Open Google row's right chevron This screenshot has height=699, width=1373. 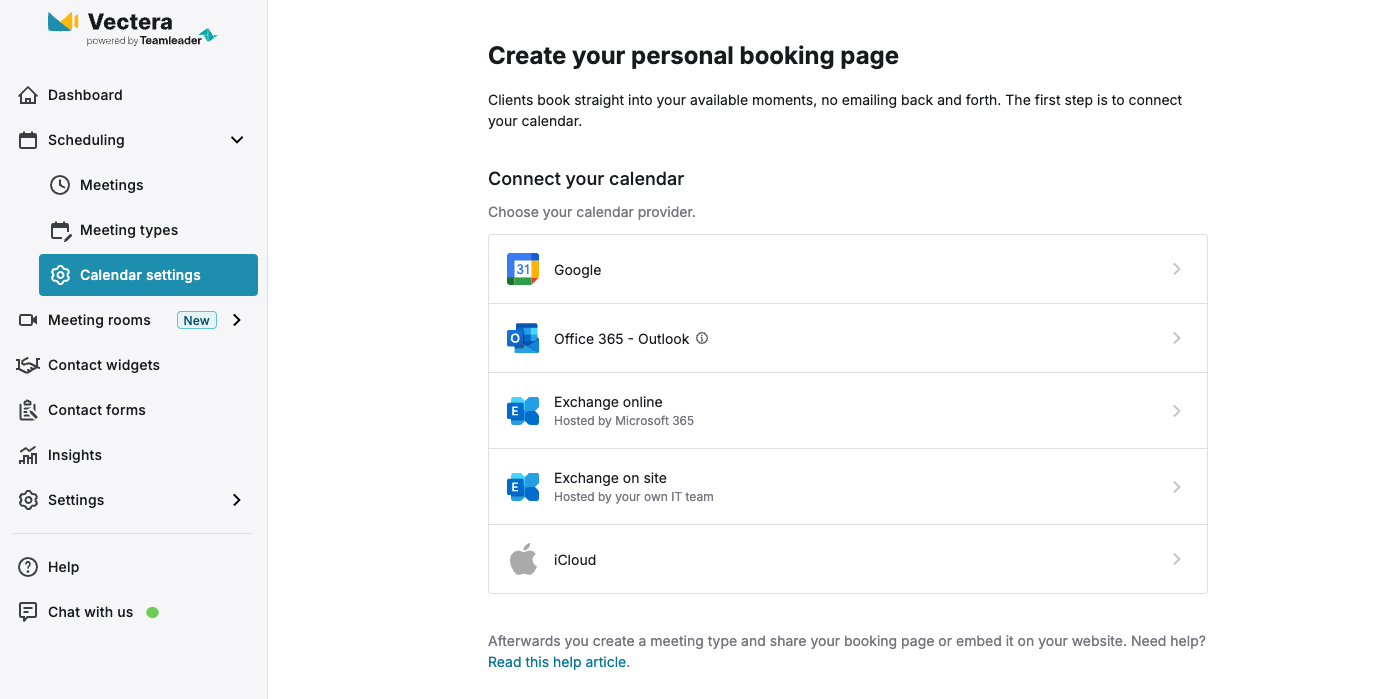click(x=1177, y=269)
